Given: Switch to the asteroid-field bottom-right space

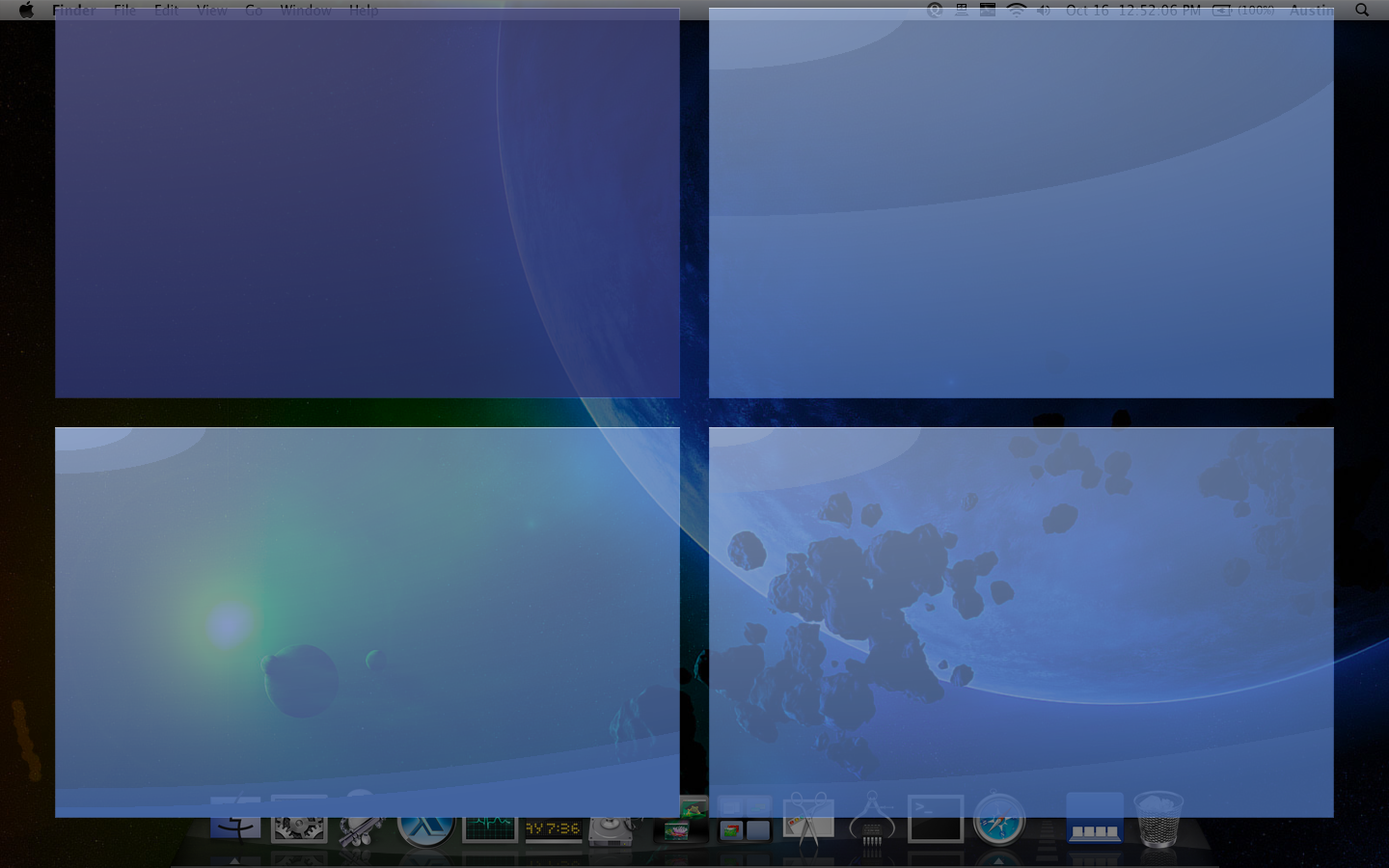Looking at the screenshot, I should tap(1021, 622).
